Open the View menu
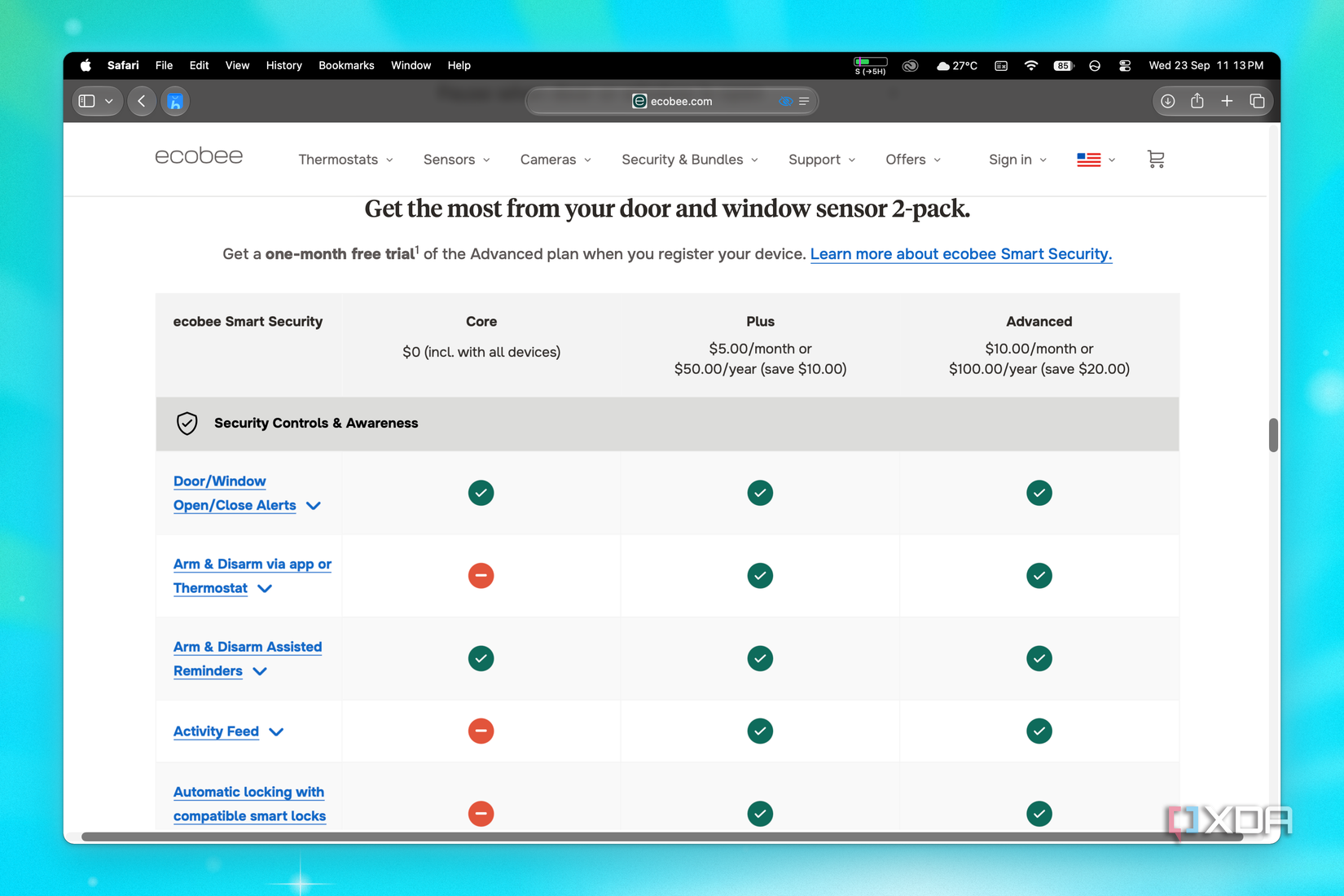 pos(237,65)
